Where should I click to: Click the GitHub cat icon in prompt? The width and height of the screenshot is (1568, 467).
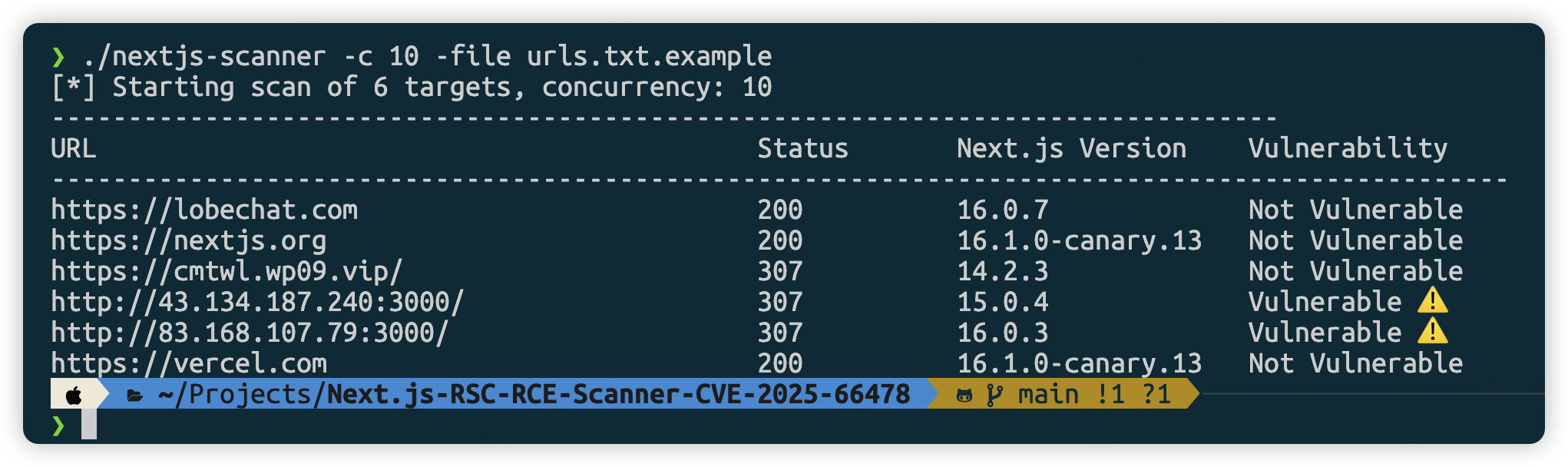click(964, 396)
